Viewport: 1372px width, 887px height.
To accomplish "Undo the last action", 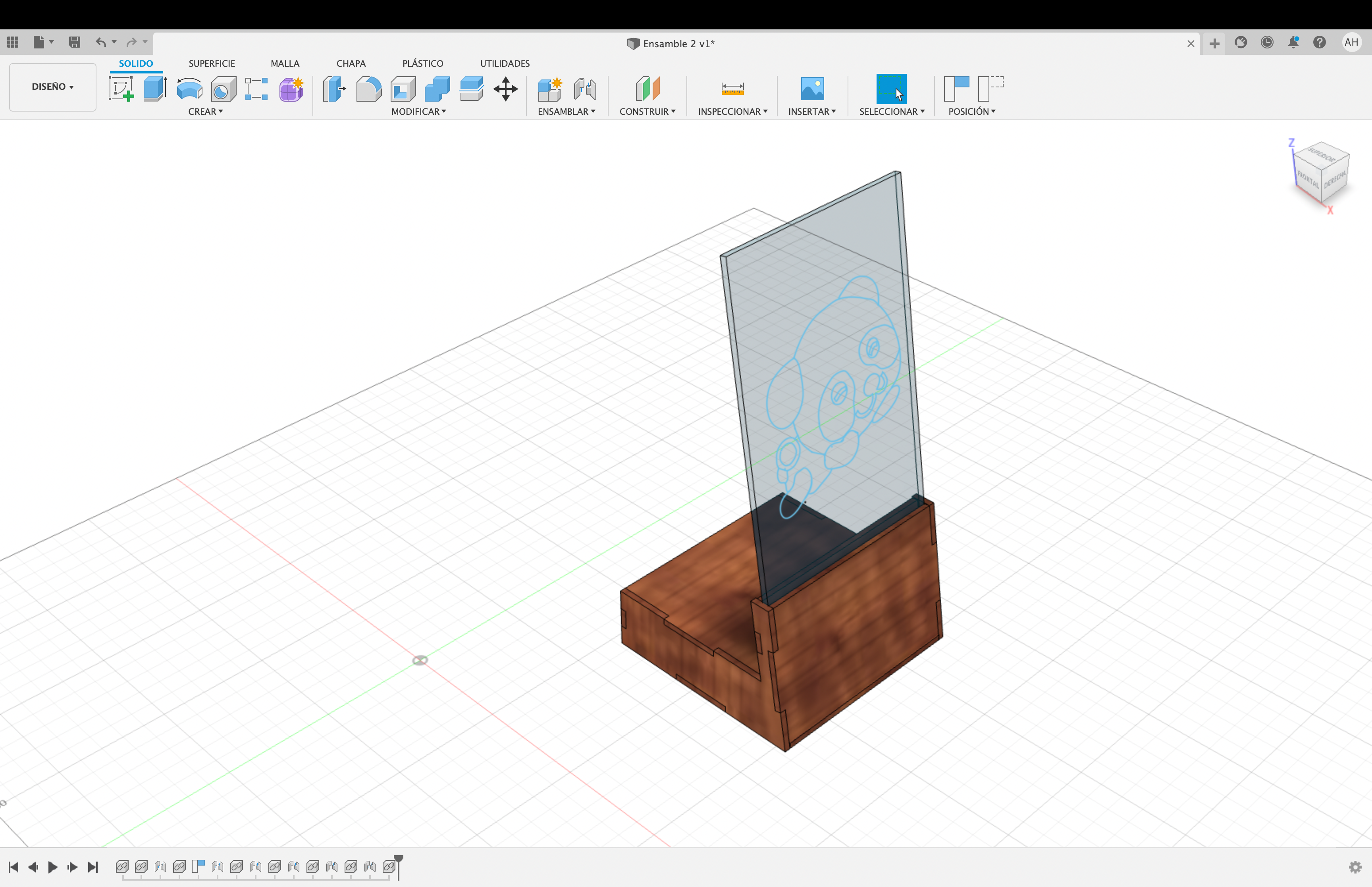I will (101, 42).
